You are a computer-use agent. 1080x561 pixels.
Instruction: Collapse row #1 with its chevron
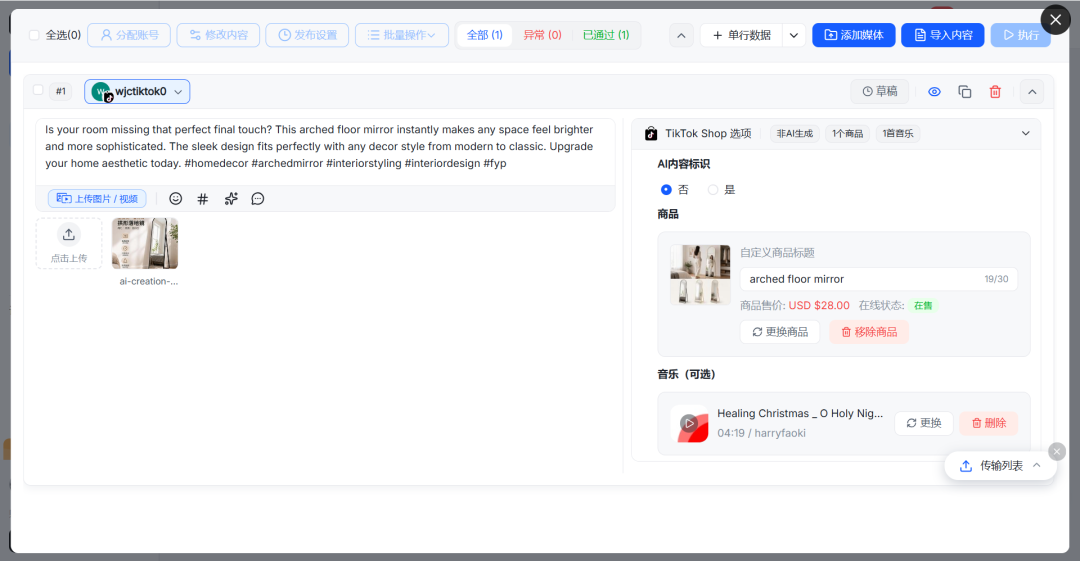1032,92
